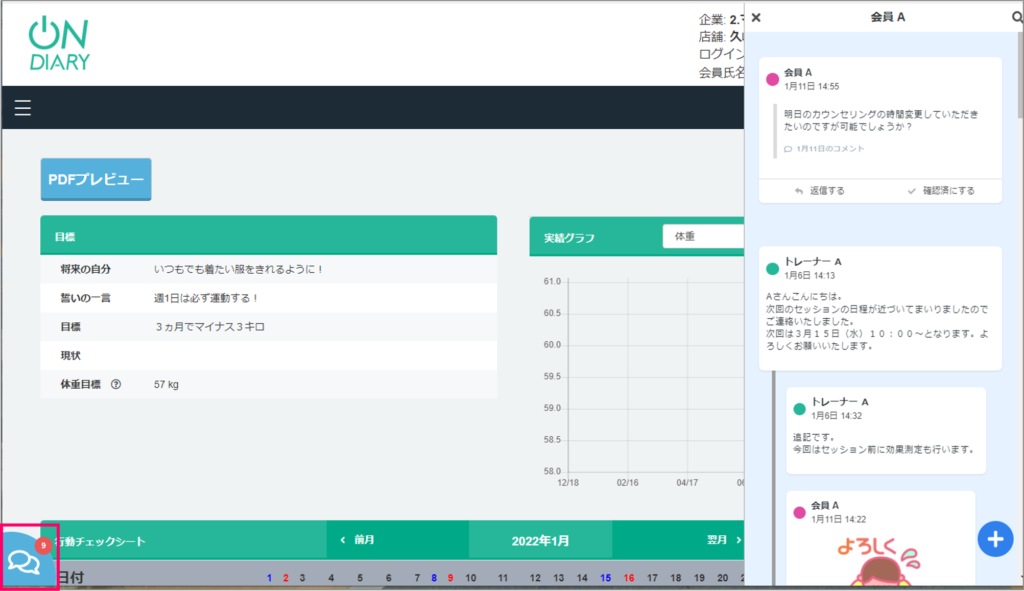Go to previous month with 前月
This screenshot has width=1024, height=591.
click(x=356, y=540)
